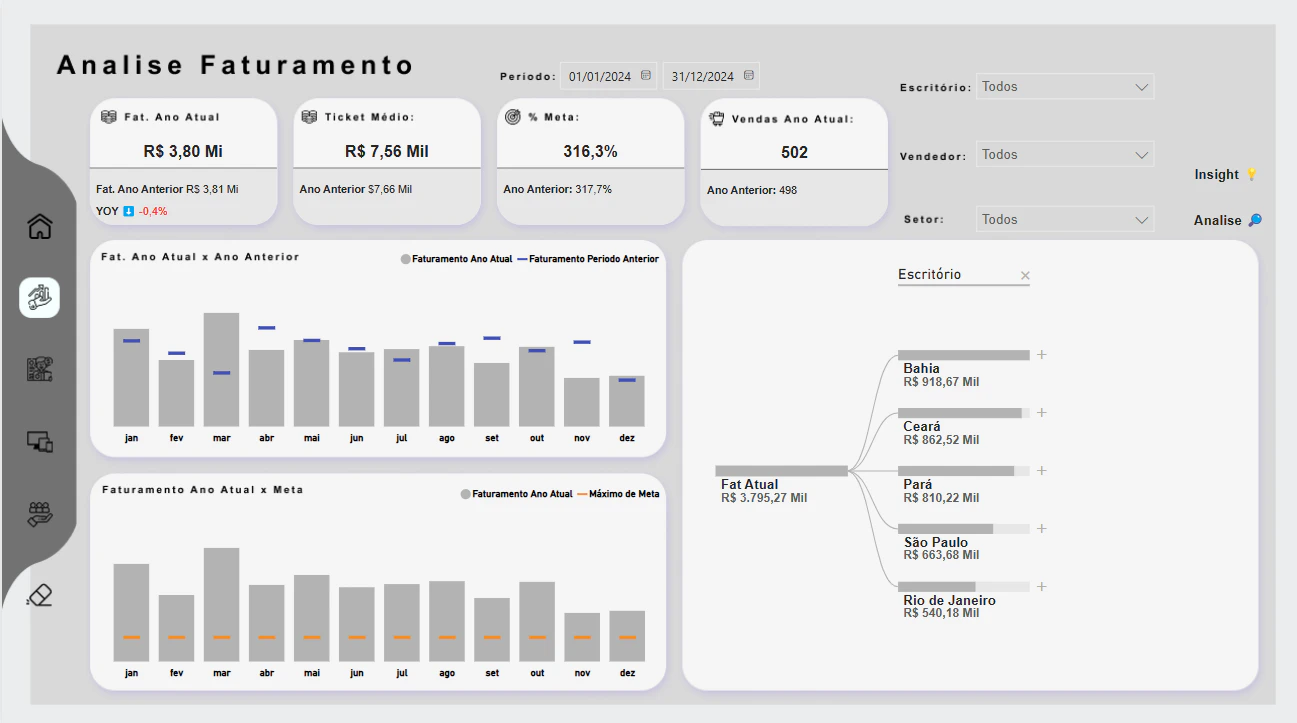Click the Vendas Ano Atual cart icon
This screenshot has height=723, width=1297.
[x=717, y=118]
